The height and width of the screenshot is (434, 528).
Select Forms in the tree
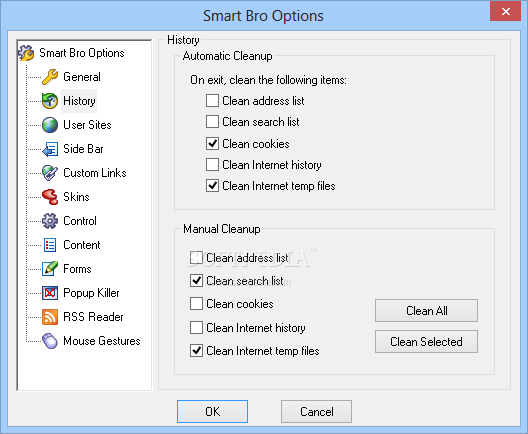pyautogui.click(x=77, y=269)
